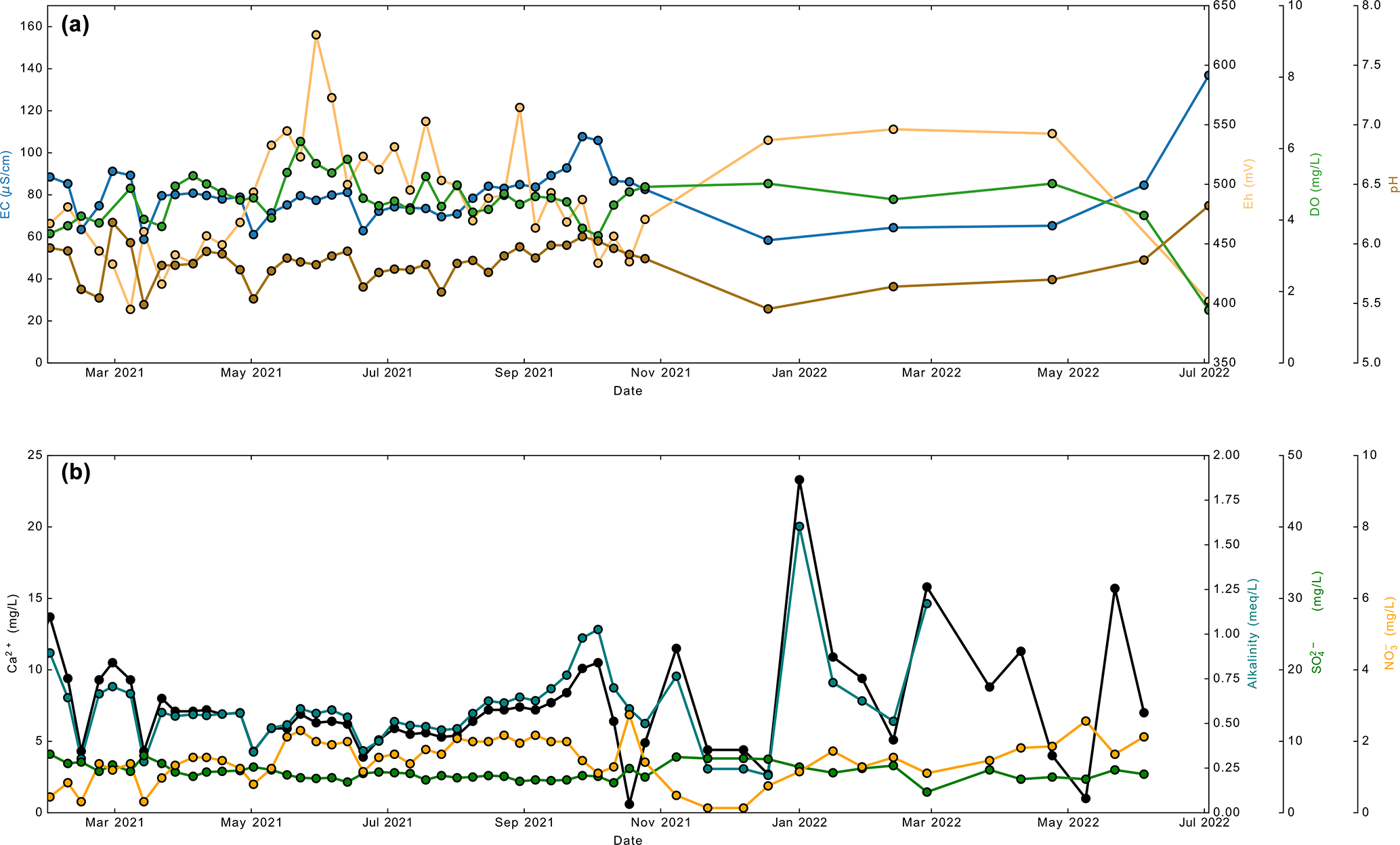Click the DO (mg/L) axis title
1400x845 pixels.
(1315, 184)
